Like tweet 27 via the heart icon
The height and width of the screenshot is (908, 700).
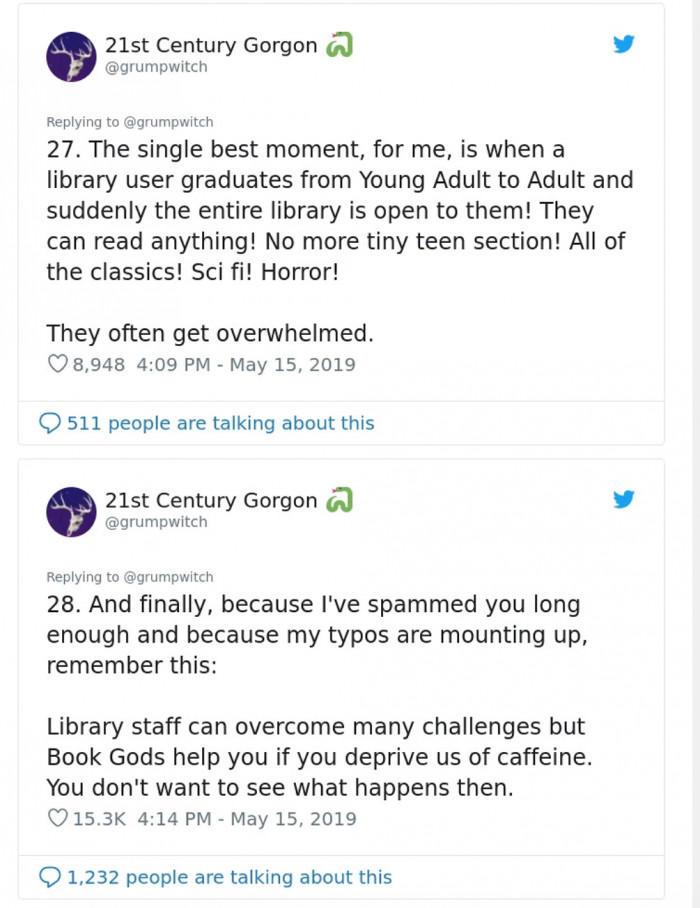point(57,364)
